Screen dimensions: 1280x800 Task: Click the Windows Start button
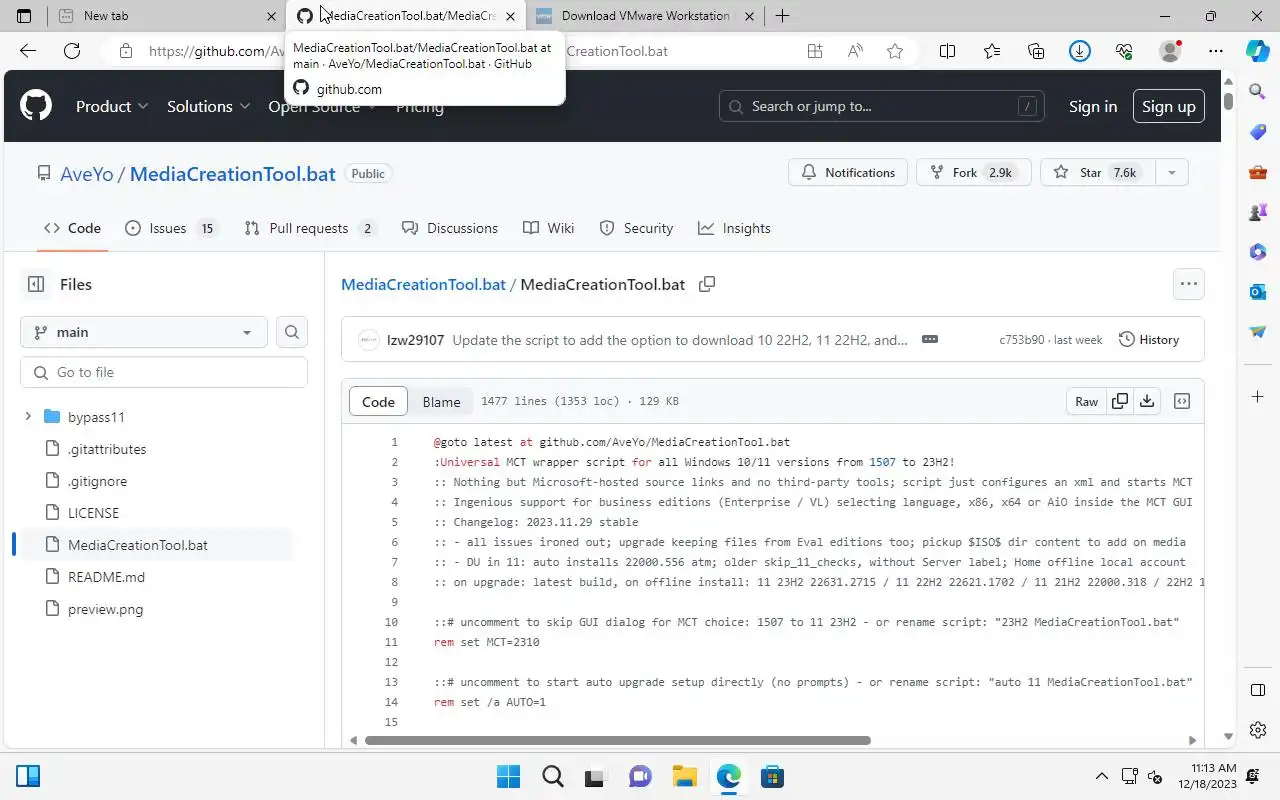pyautogui.click(x=508, y=777)
